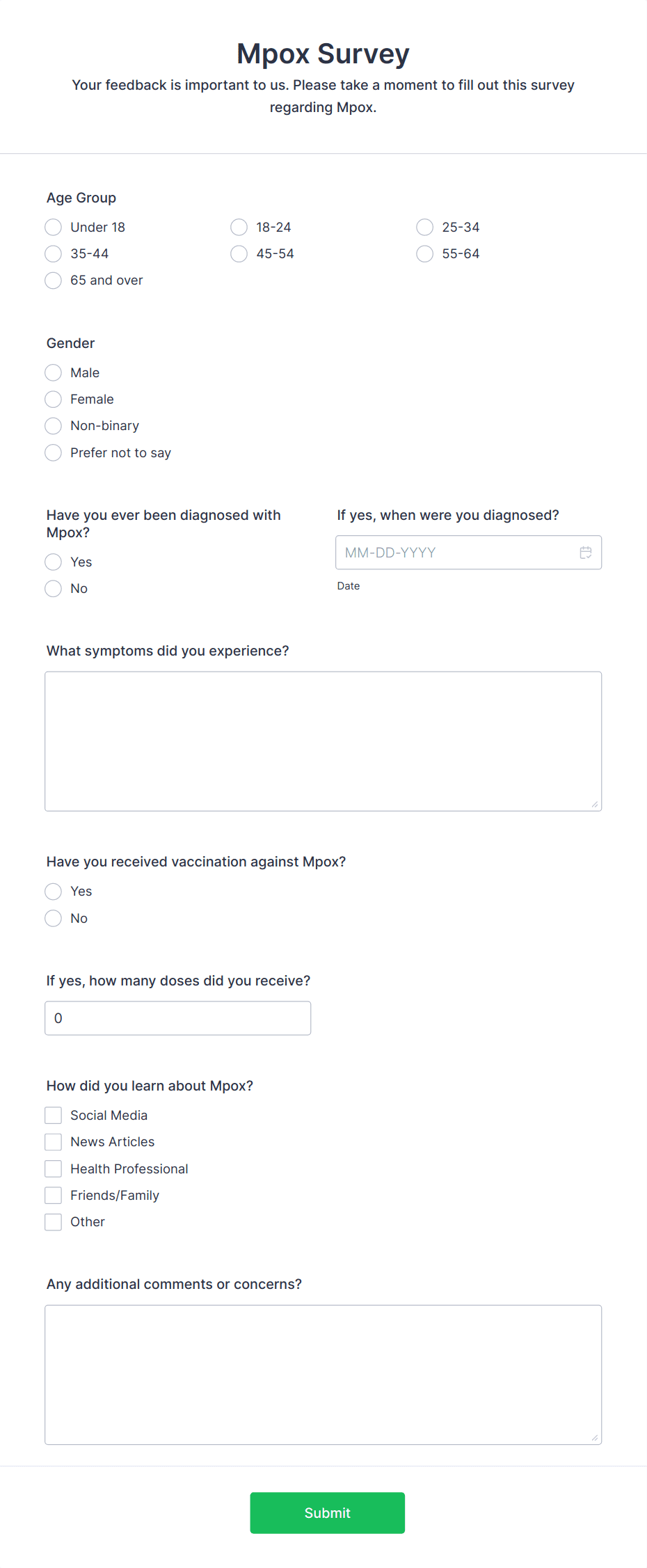
Task: Answer "No" to Mpox diagnosis question
Action: pos(53,588)
